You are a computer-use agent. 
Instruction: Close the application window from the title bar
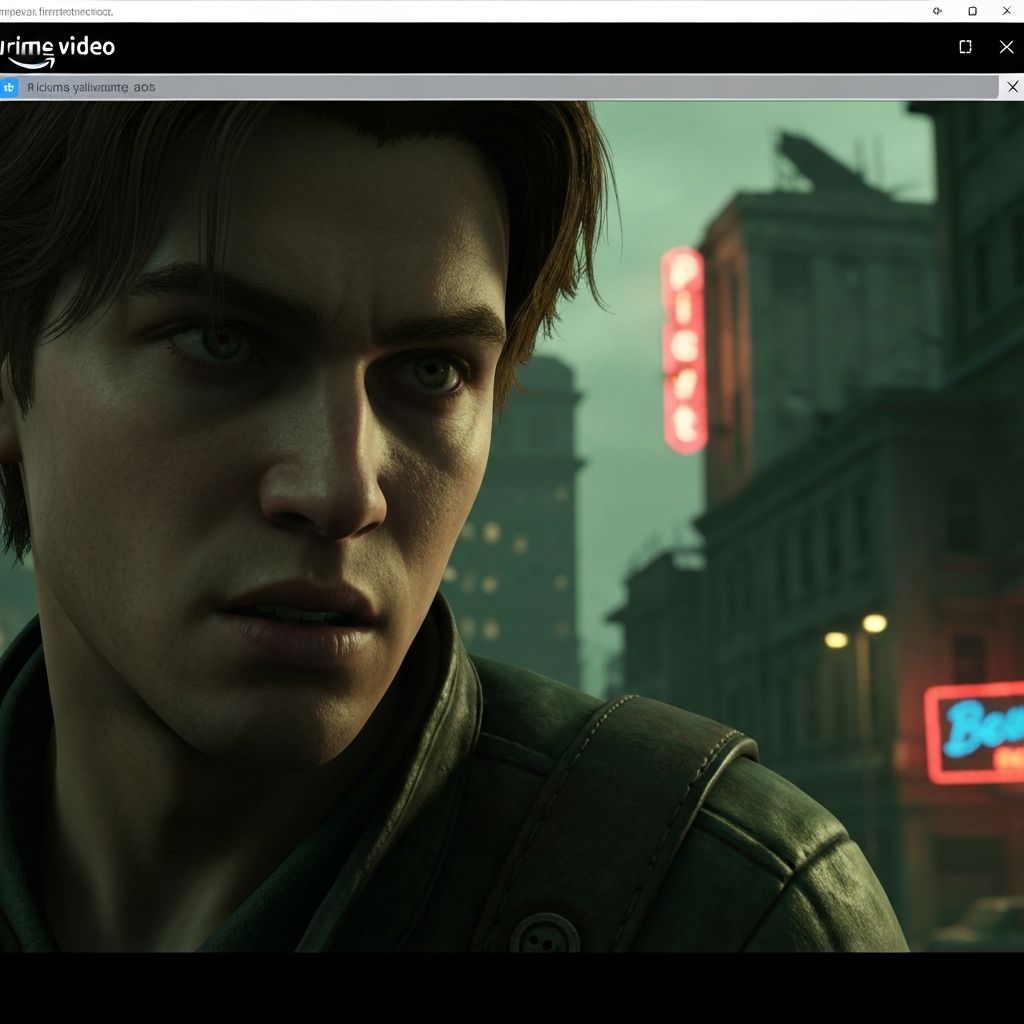point(1006,11)
